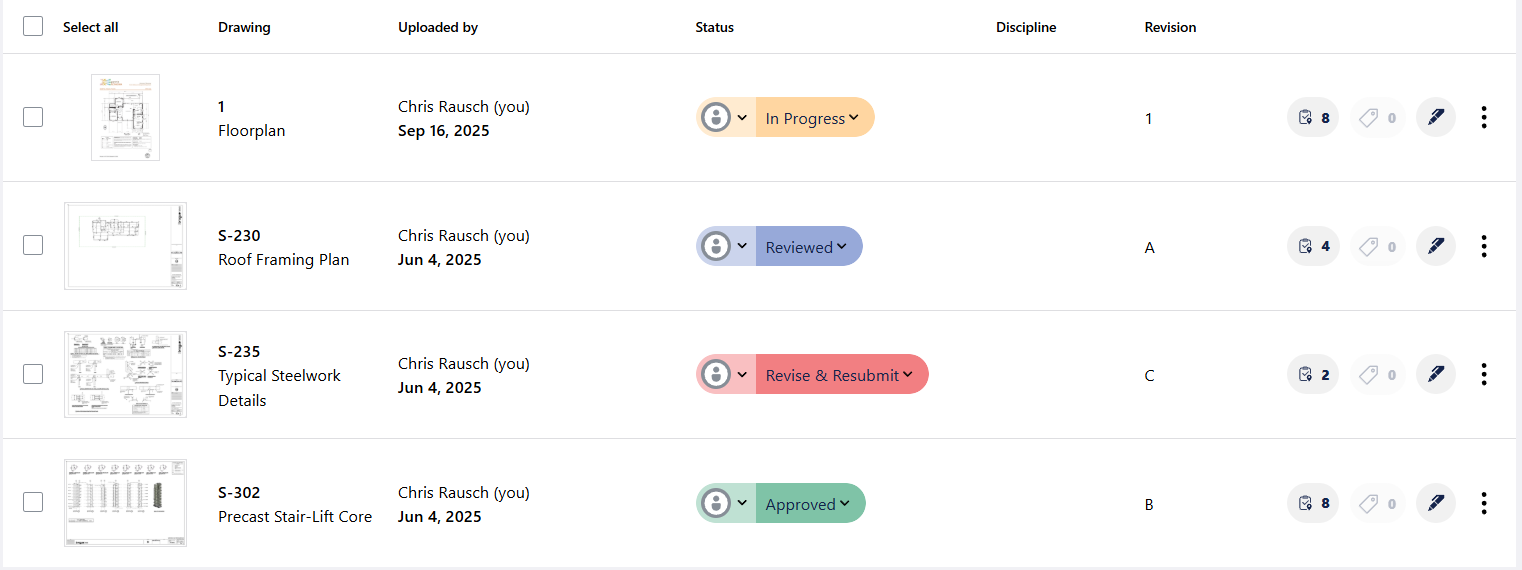1522x570 pixels.
Task: Click the tag icon on S-302 row
Action: click(x=1377, y=503)
